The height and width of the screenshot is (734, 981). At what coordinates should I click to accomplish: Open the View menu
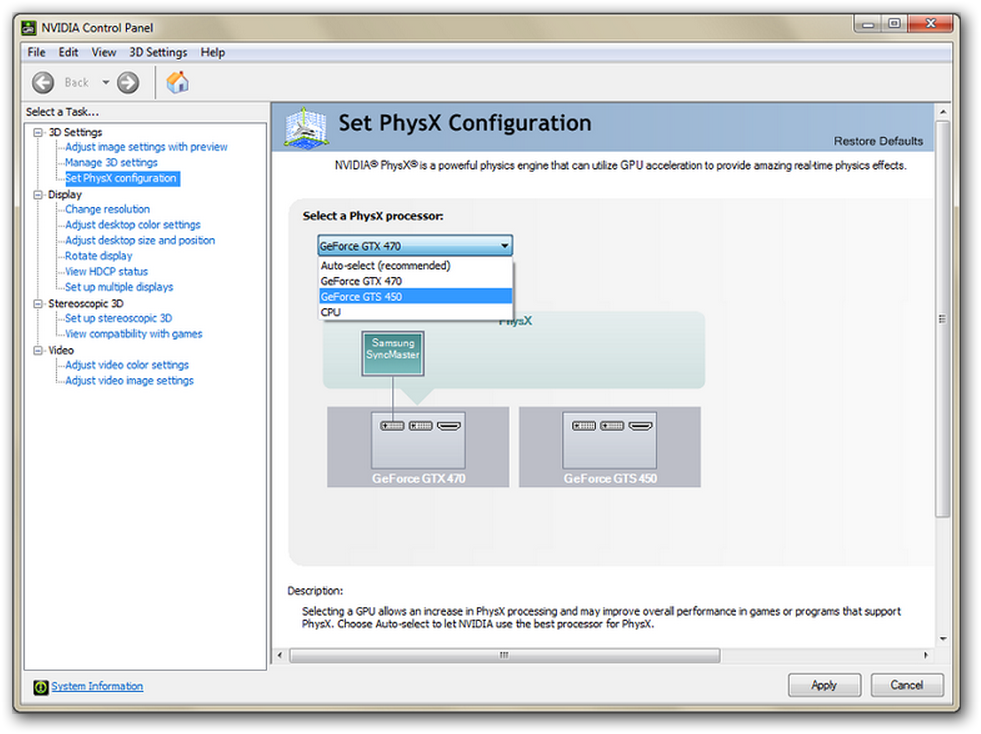103,53
